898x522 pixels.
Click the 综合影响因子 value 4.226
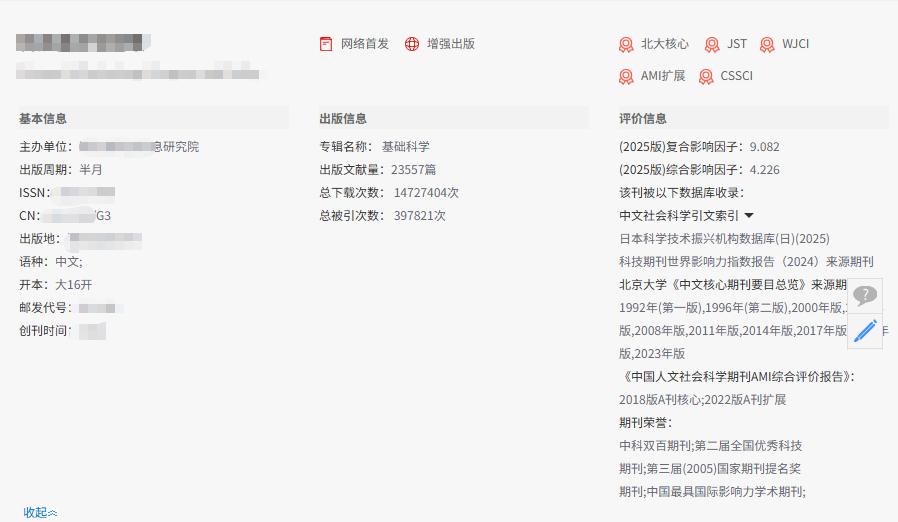click(765, 170)
